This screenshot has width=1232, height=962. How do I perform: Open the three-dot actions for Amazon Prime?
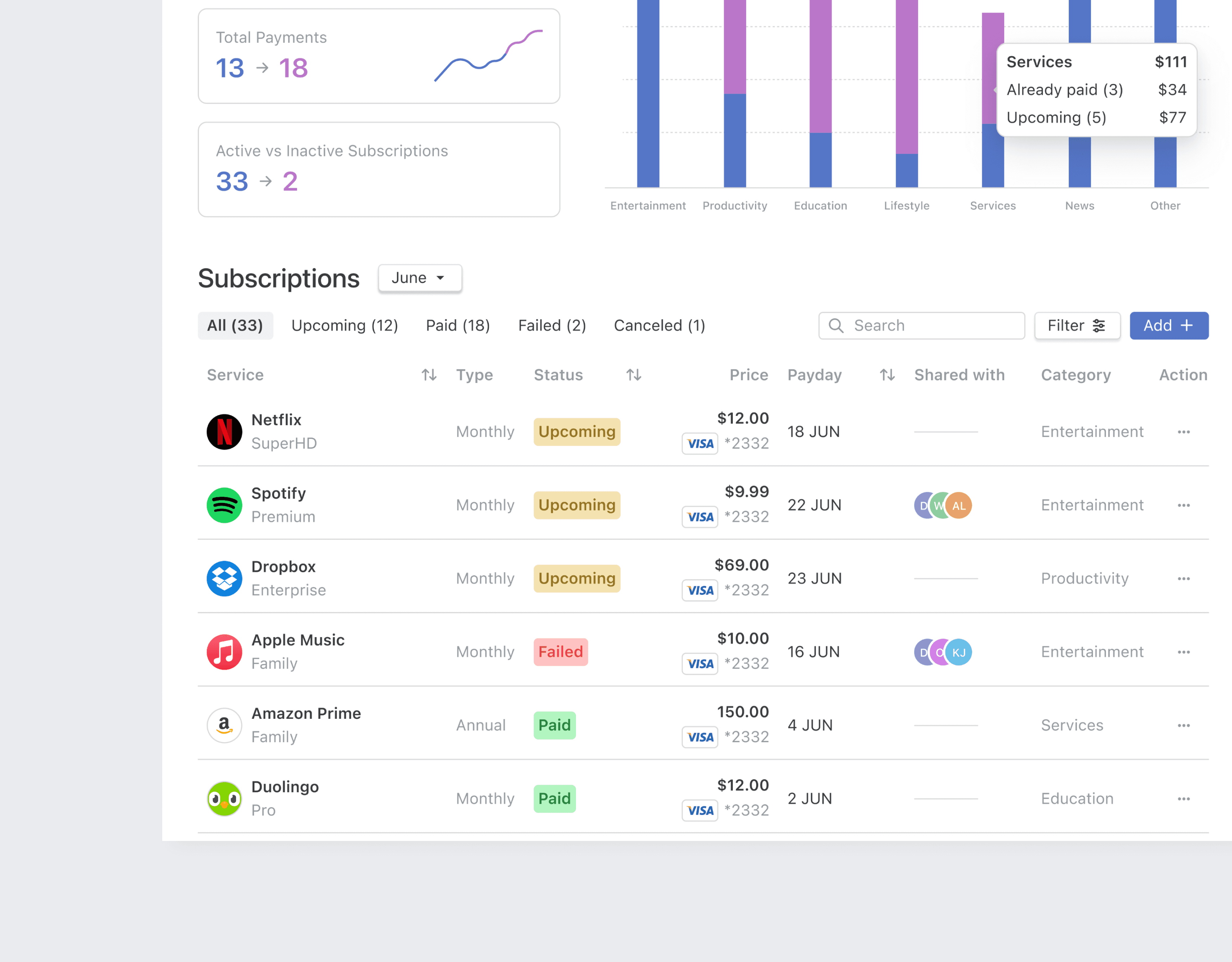coord(1183,725)
